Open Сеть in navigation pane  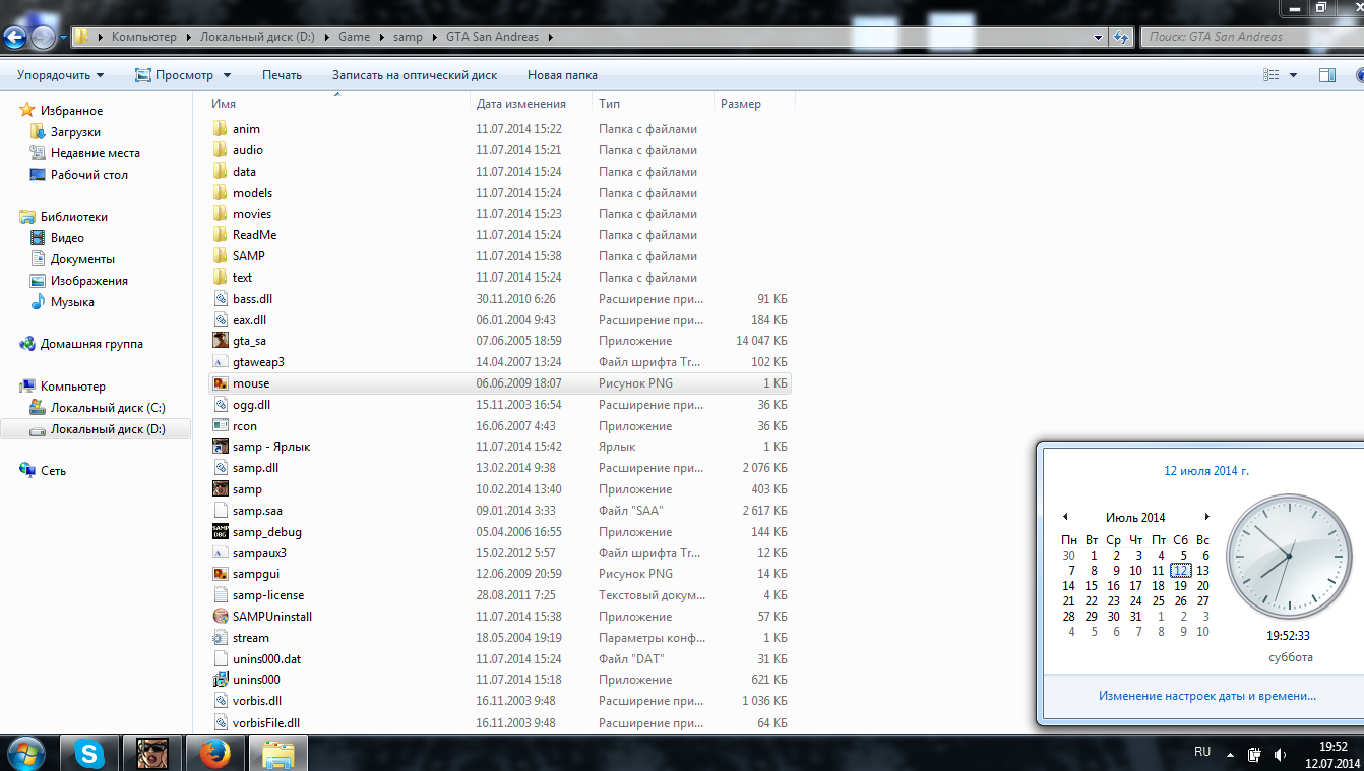pos(53,471)
